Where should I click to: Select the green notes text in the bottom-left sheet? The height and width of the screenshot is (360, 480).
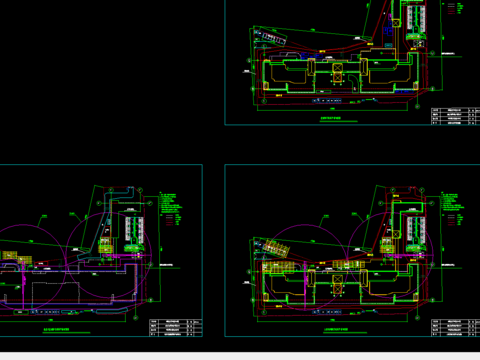170,202
